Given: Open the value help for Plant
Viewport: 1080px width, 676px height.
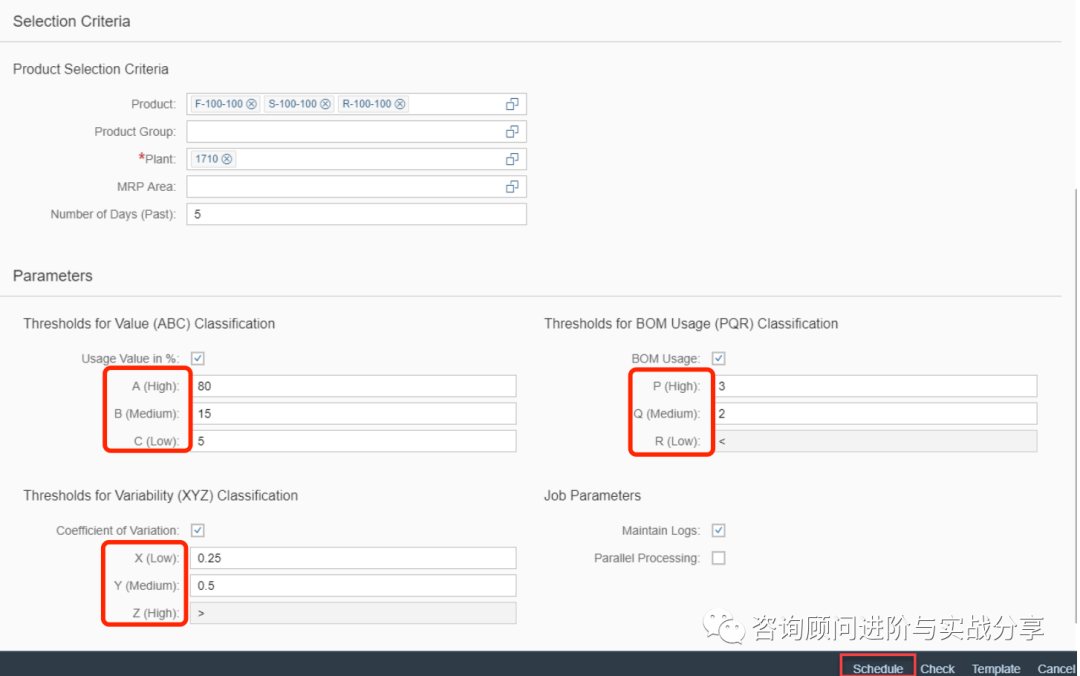Looking at the screenshot, I should [512, 158].
